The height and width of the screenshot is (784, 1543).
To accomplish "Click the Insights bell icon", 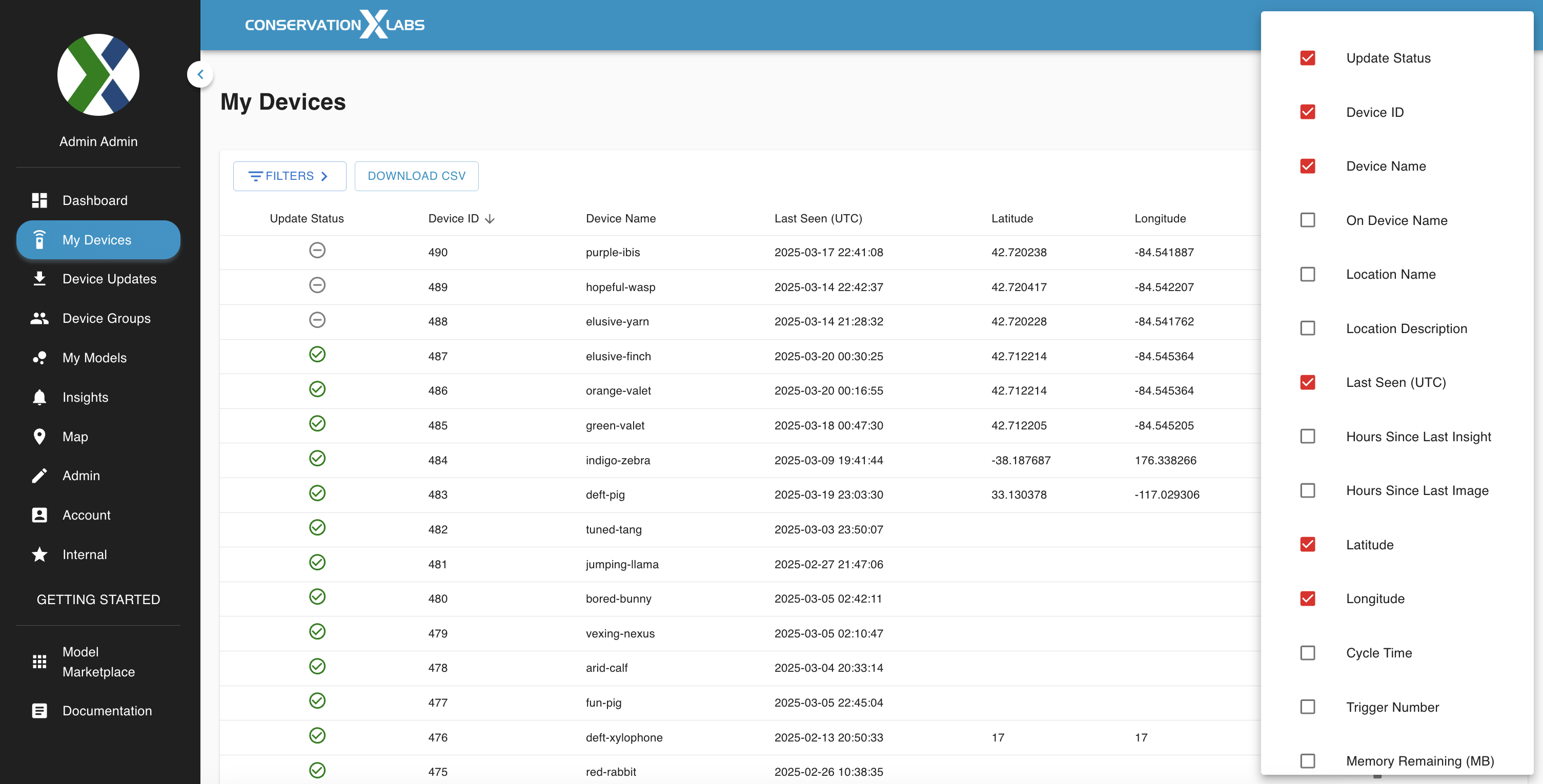I will click(x=39, y=397).
